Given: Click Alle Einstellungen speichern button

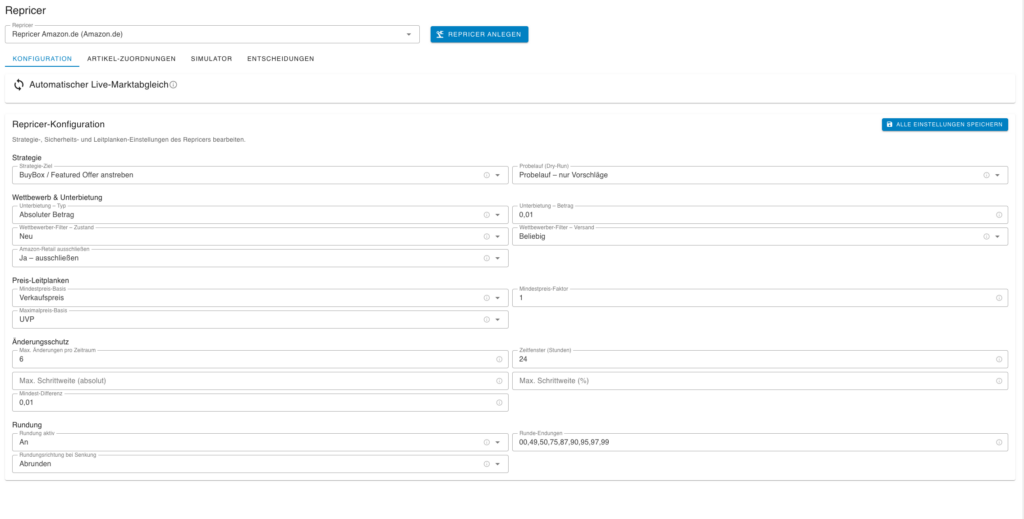Looking at the screenshot, I should (x=944, y=124).
